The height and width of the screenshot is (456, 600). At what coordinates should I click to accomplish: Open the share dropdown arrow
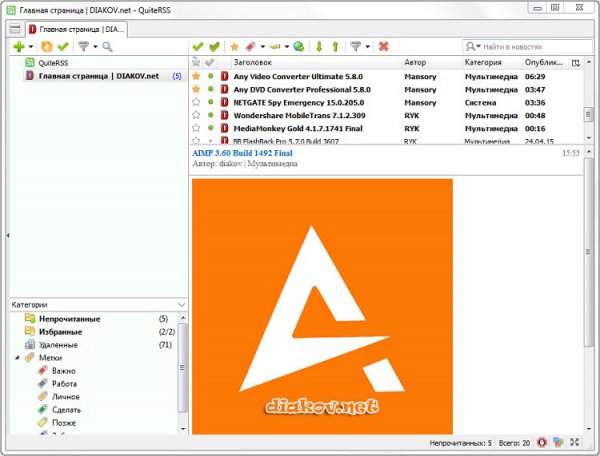(x=287, y=47)
